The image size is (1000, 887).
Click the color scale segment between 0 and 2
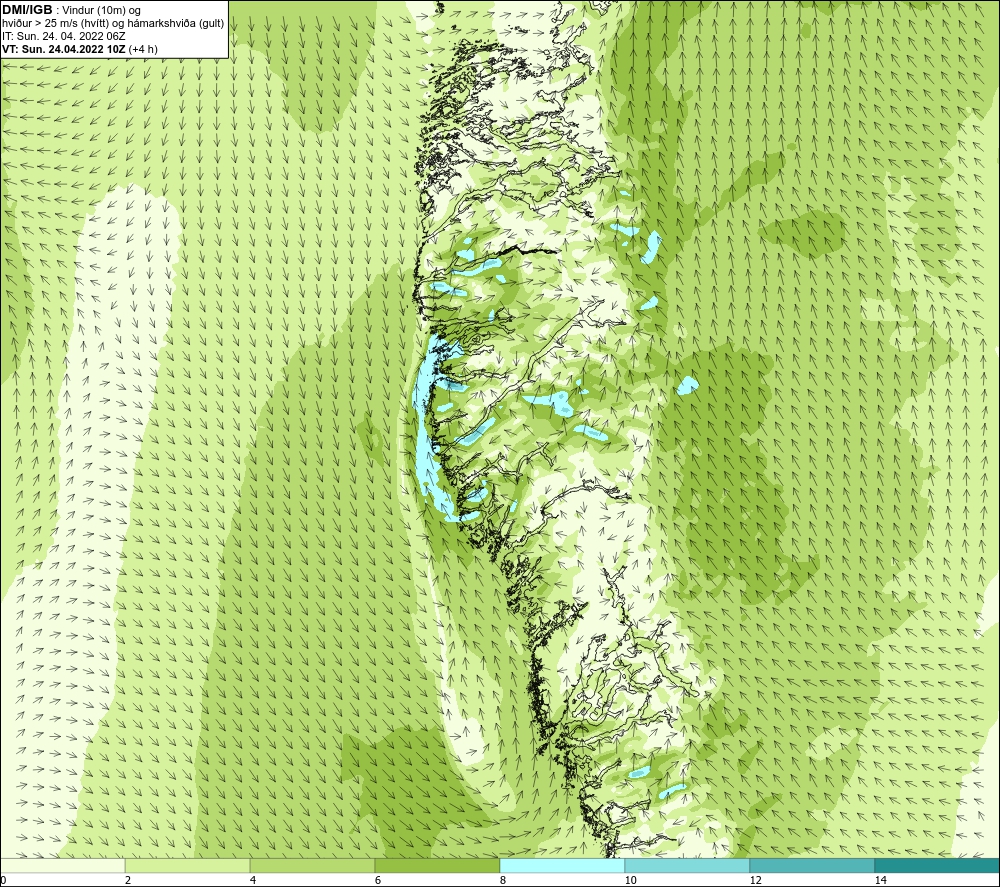(x=62, y=866)
